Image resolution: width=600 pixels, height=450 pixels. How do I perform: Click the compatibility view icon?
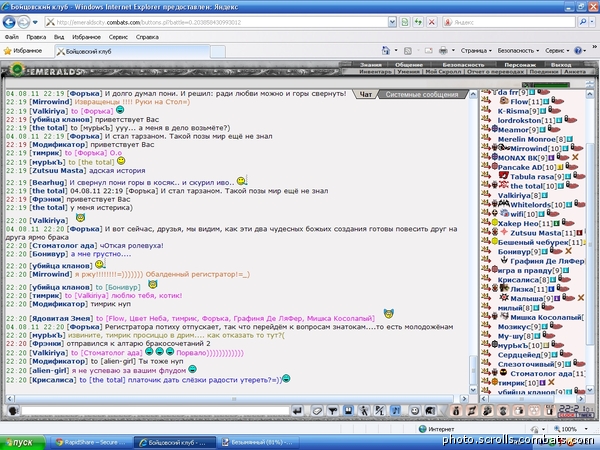[x=405, y=22]
